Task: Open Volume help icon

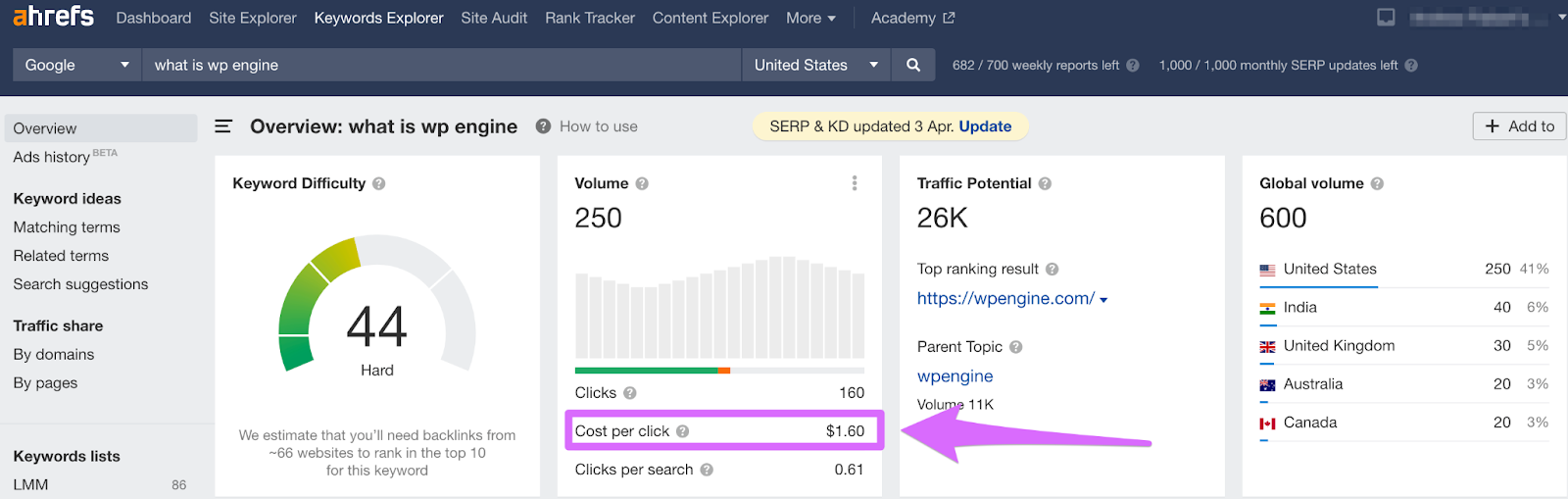Action: click(x=642, y=183)
